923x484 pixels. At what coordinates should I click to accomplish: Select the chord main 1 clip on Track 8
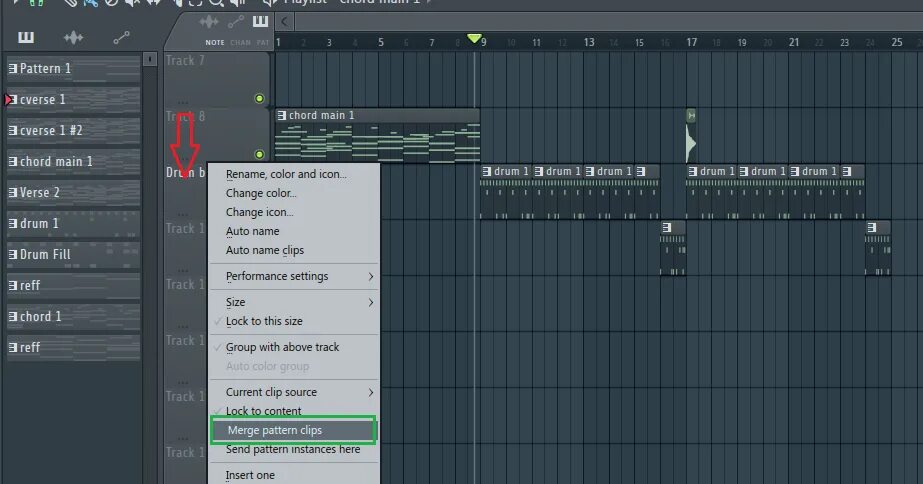click(x=377, y=135)
